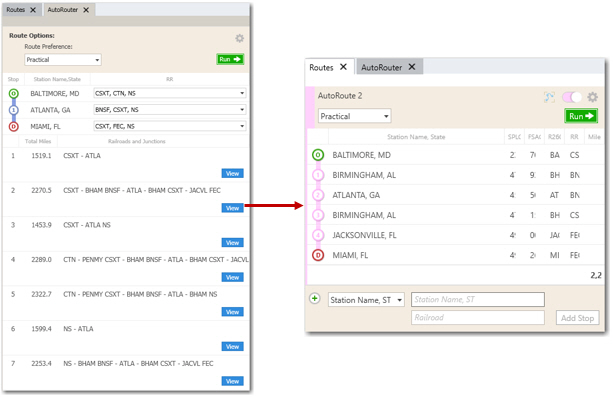
Task: Expand the Miami railroad dropdown CSXT, FEC, NS
Action: 170,126
